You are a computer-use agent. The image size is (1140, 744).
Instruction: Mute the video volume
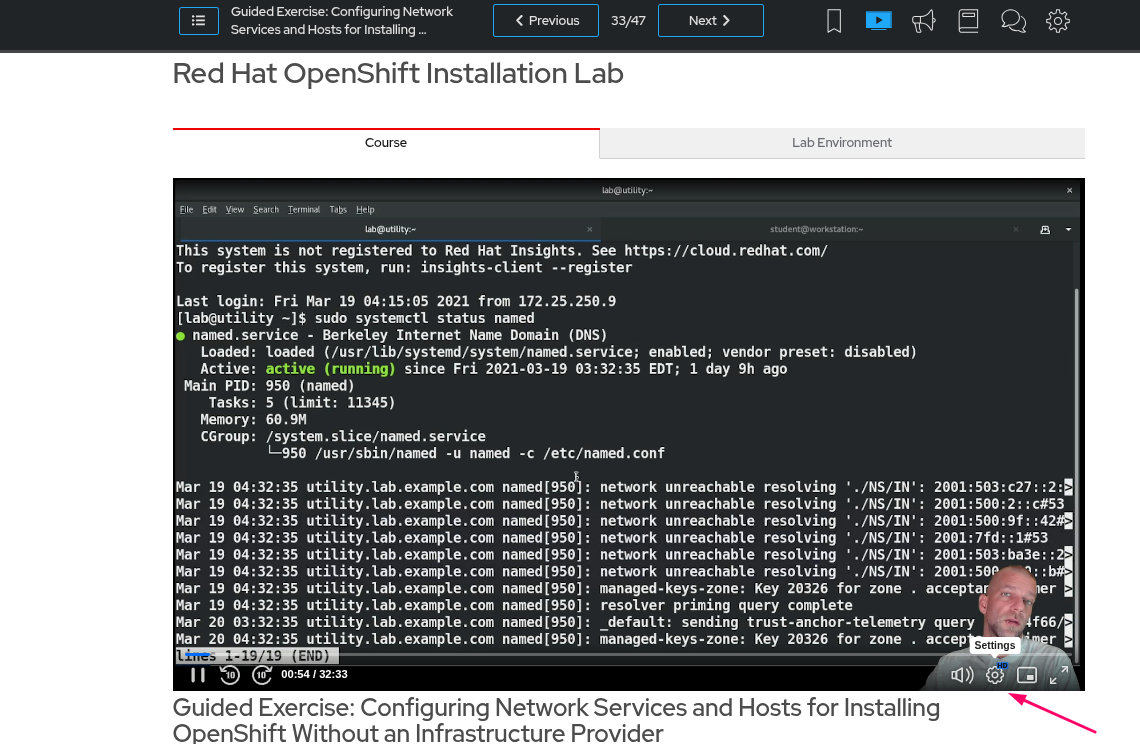(962, 675)
